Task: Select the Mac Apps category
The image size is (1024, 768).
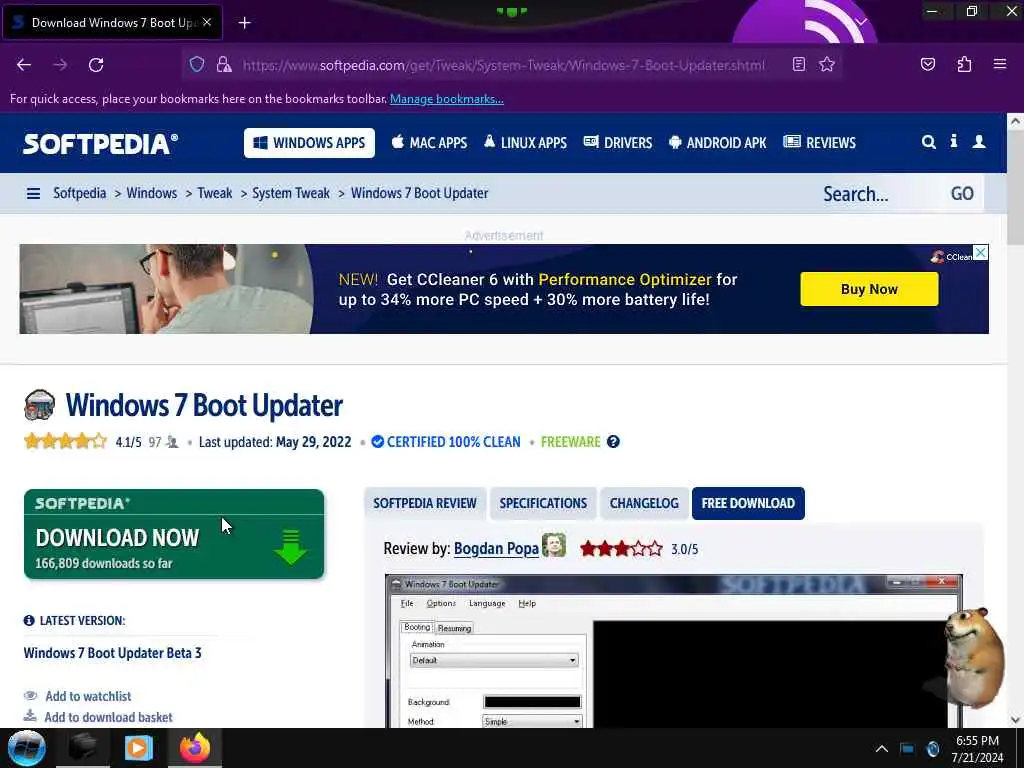Action: [429, 143]
